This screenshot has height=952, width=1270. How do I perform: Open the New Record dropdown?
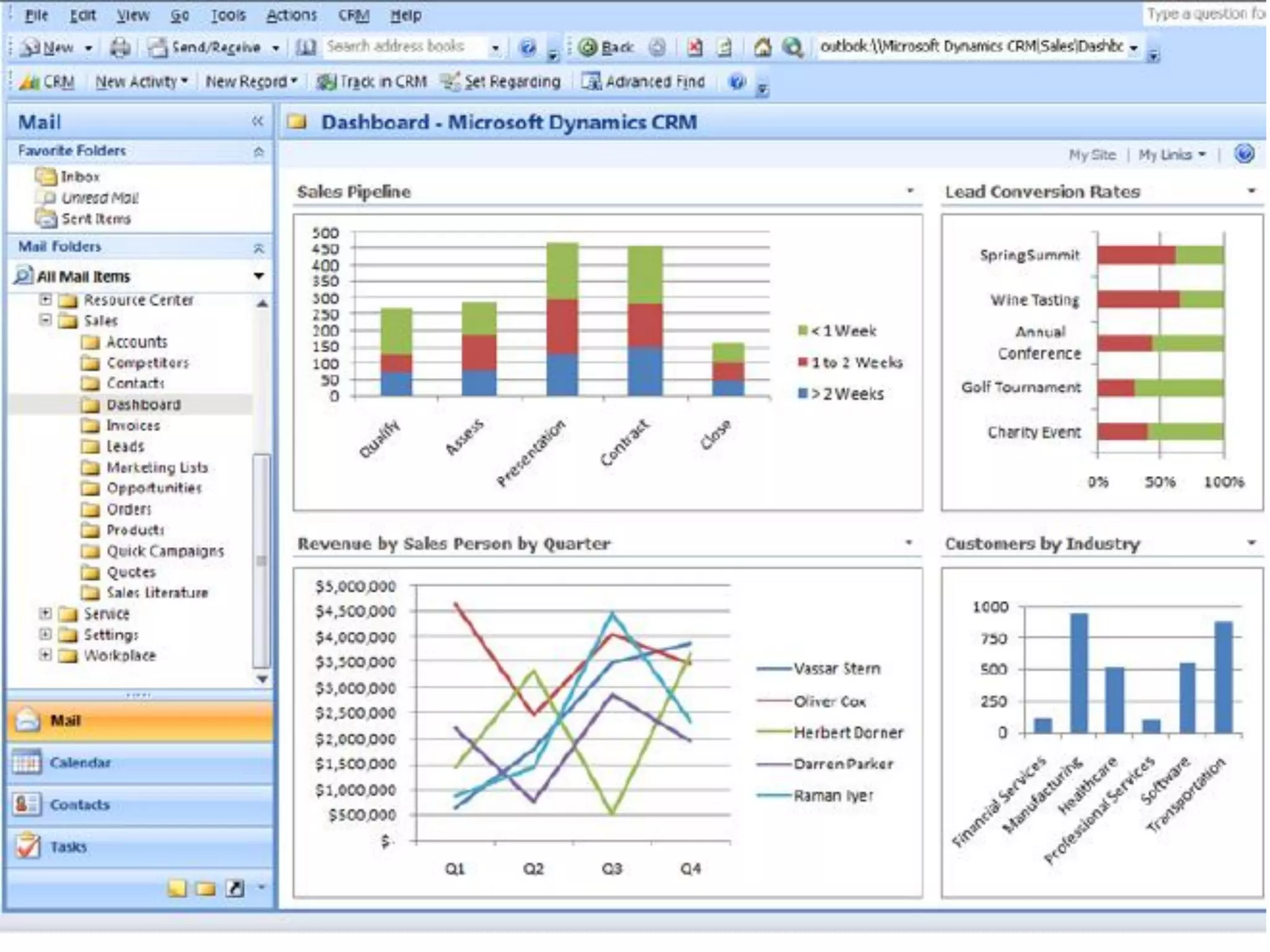coord(251,82)
